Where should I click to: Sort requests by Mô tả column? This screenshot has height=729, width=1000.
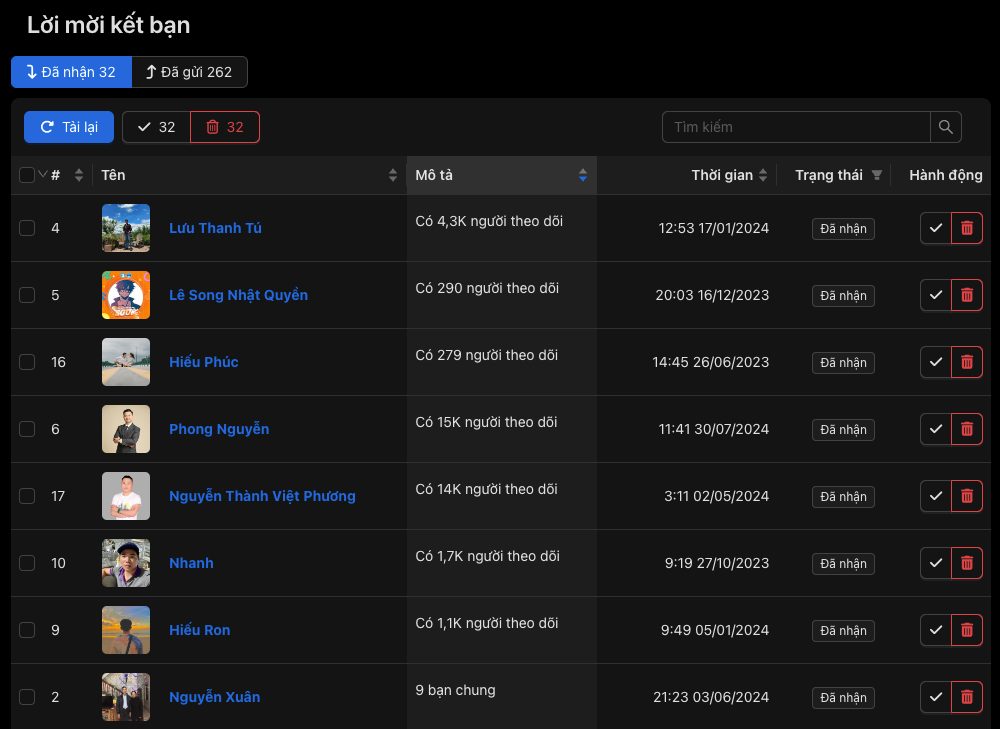click(x=583, y=175)
